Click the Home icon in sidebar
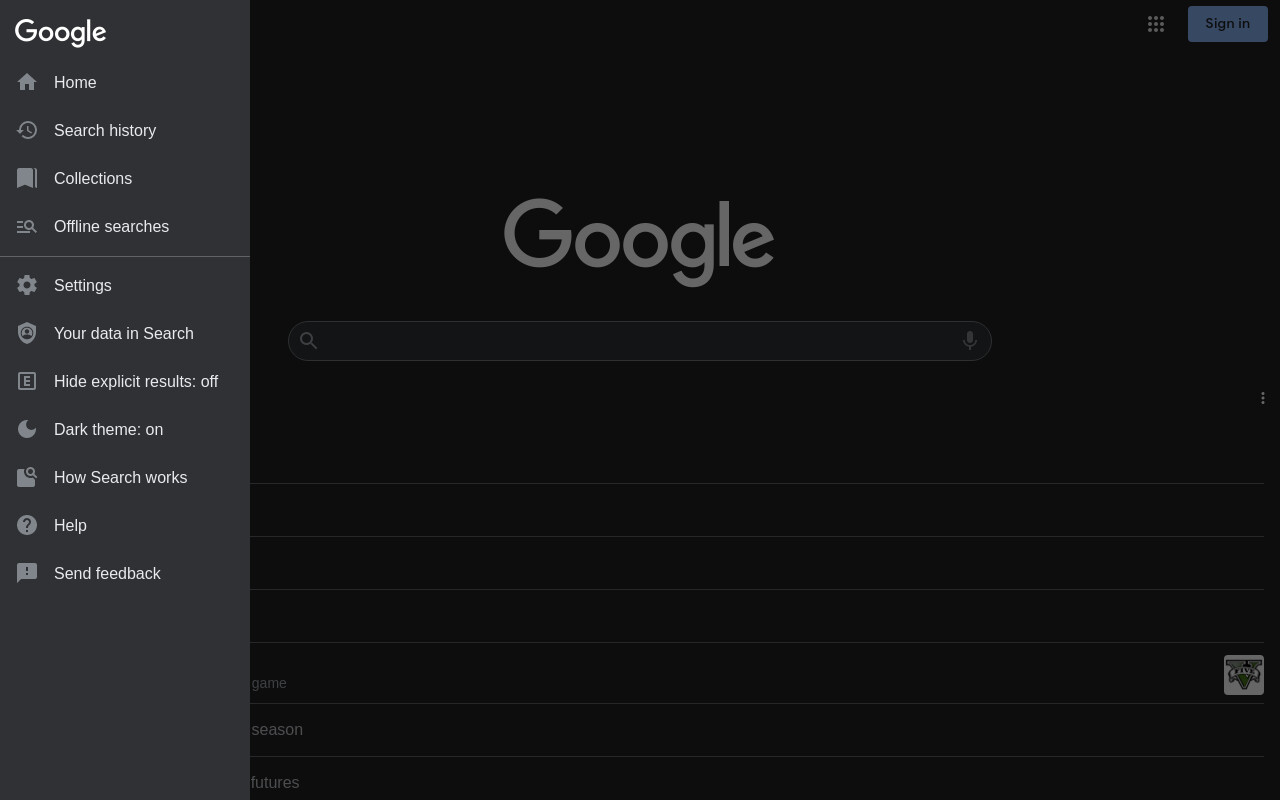The image size is (1280, 800). coord(27,82)
